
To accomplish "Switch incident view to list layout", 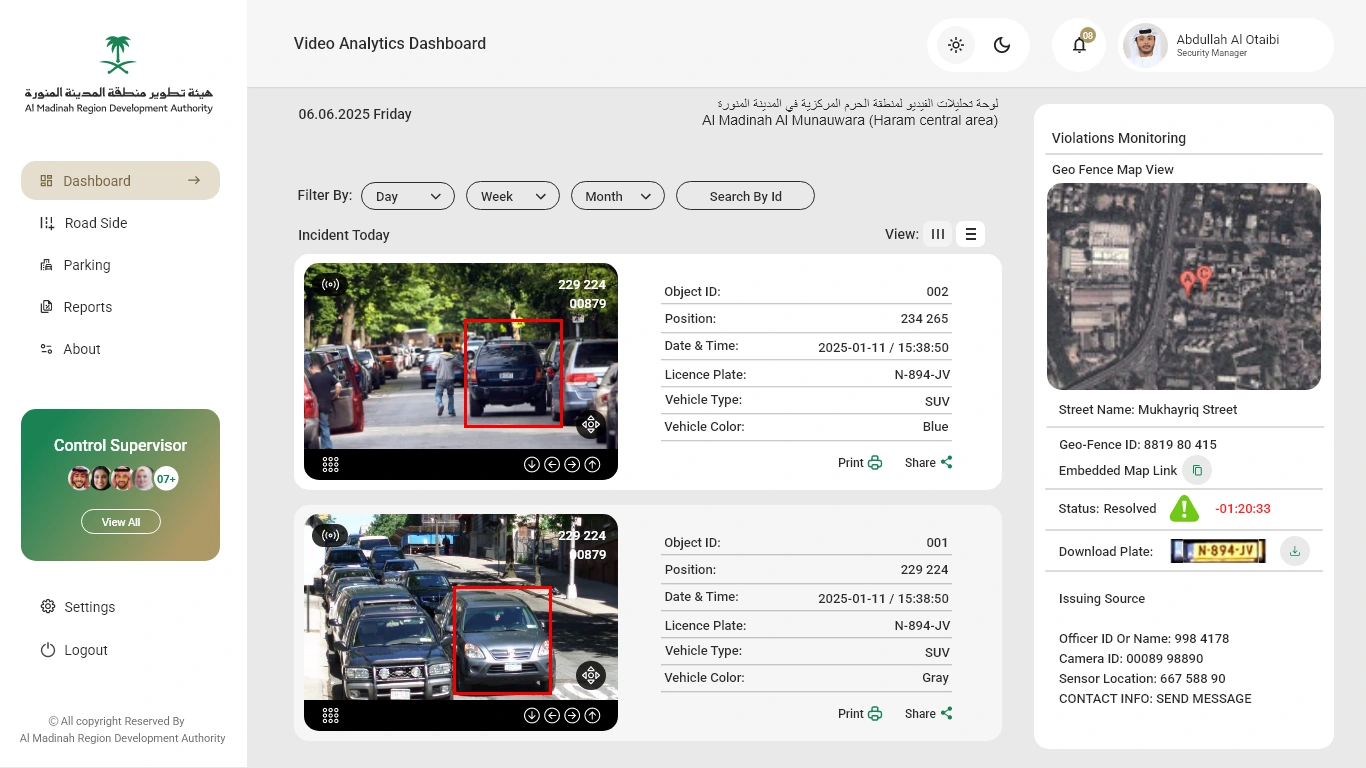I will click(x=970, y=234).
